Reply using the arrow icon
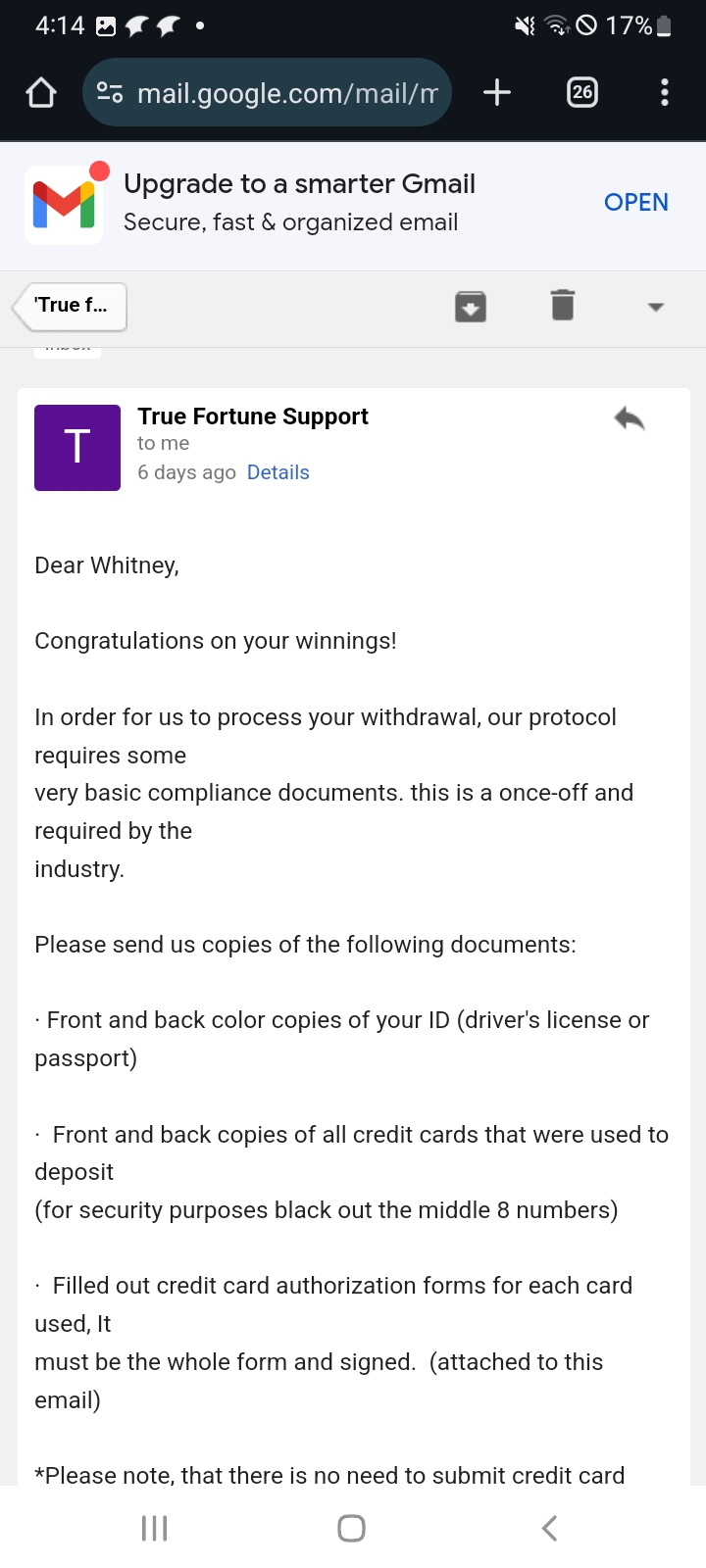Image resolution: width=706 pixels, height=1568 pixels. (630, 419)
